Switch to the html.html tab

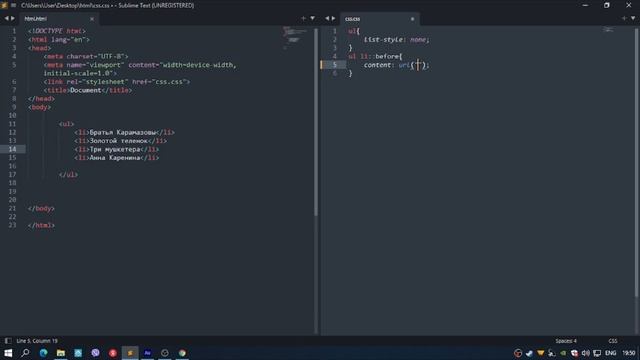[x=36, y=19]
